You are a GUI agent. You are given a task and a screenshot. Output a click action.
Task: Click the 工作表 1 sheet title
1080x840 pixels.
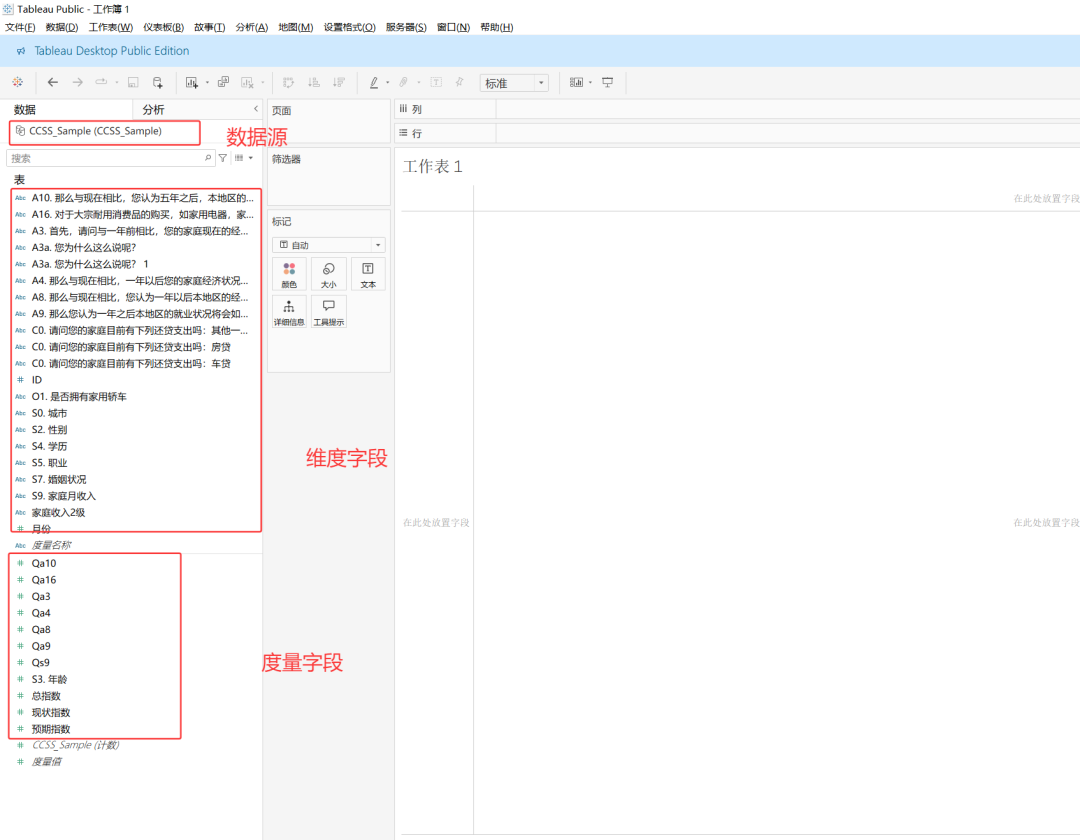coord(433,167)
